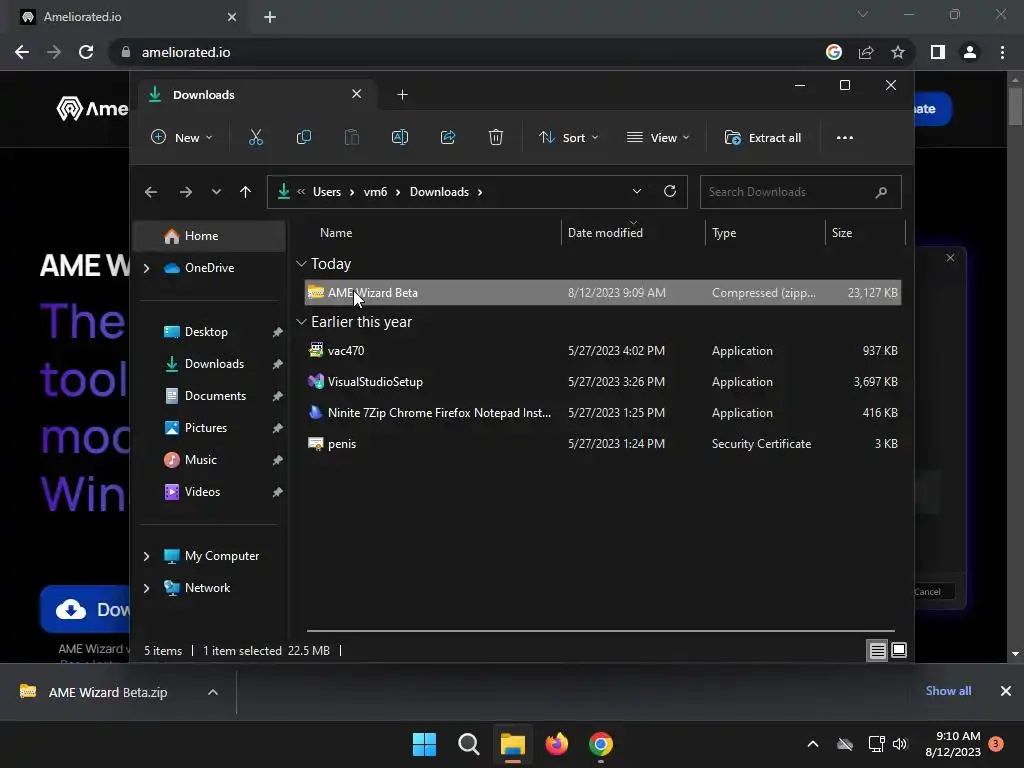Switch to details view in status bar
Viewport: 1024px width, 768px height.
[x=877, y=650]
